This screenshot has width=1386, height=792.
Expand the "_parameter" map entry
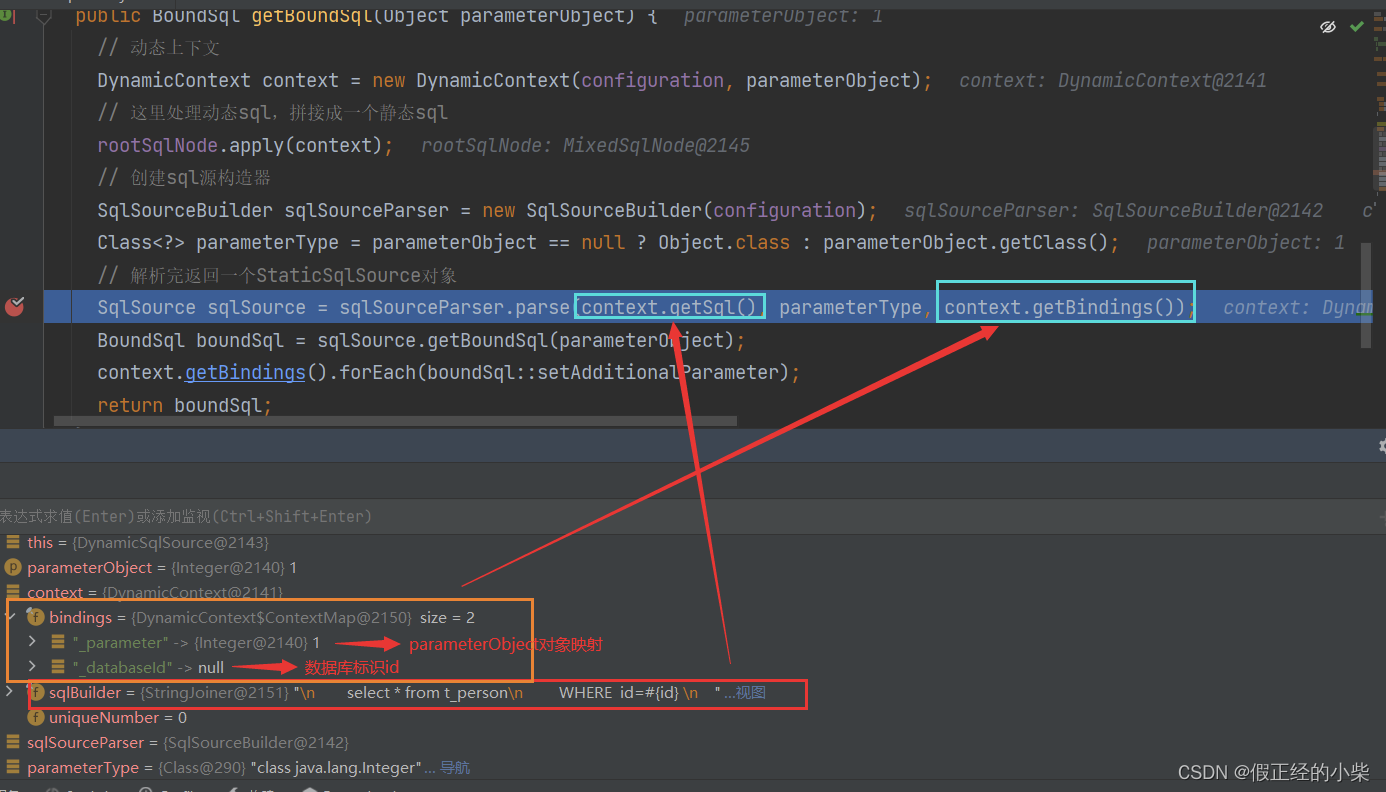32,642
